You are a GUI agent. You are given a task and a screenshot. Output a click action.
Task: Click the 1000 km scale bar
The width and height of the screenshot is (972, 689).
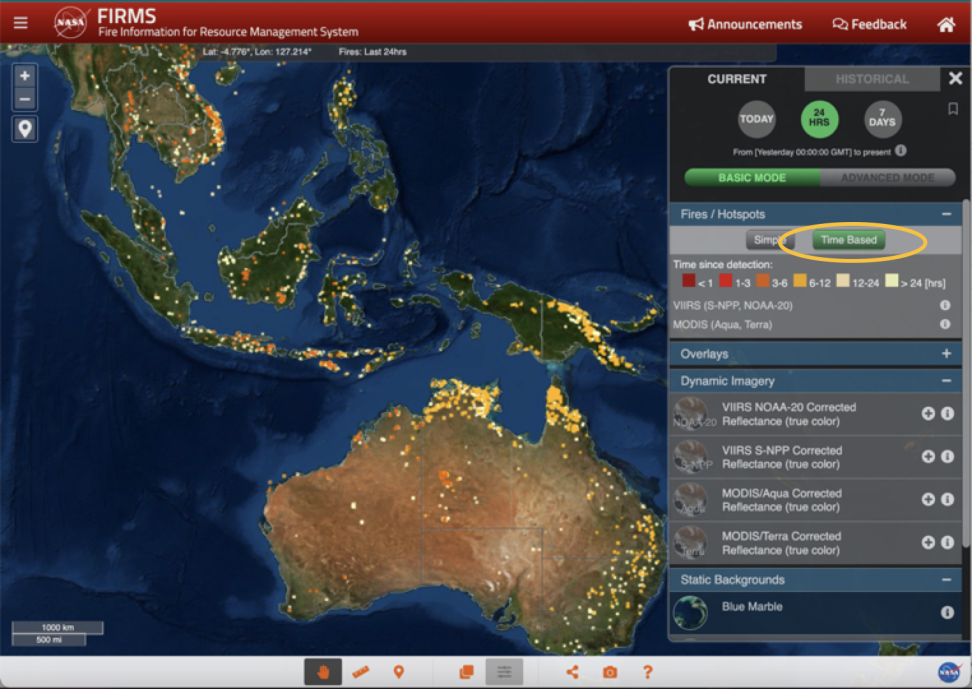[x=58, y=628]
